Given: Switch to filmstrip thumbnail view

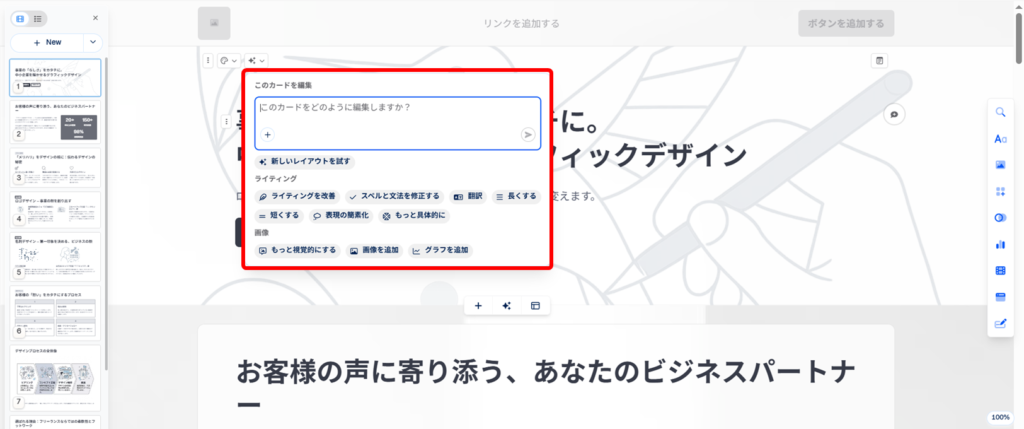Looking at the screenshot, I should pos(20,18).
